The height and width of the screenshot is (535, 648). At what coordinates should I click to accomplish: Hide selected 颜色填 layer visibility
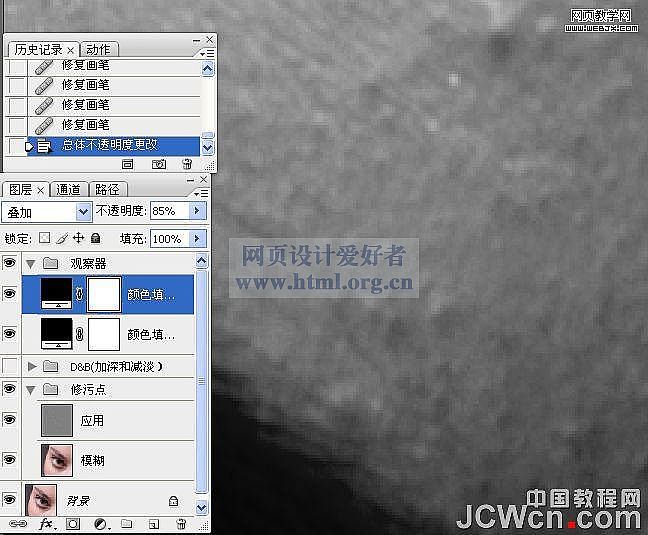10,293
